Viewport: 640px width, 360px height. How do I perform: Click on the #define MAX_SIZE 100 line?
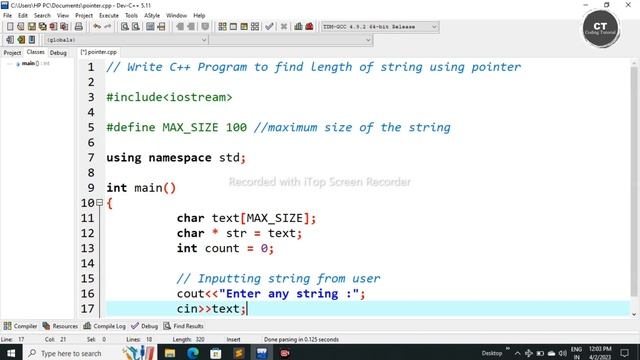(278, 127)
